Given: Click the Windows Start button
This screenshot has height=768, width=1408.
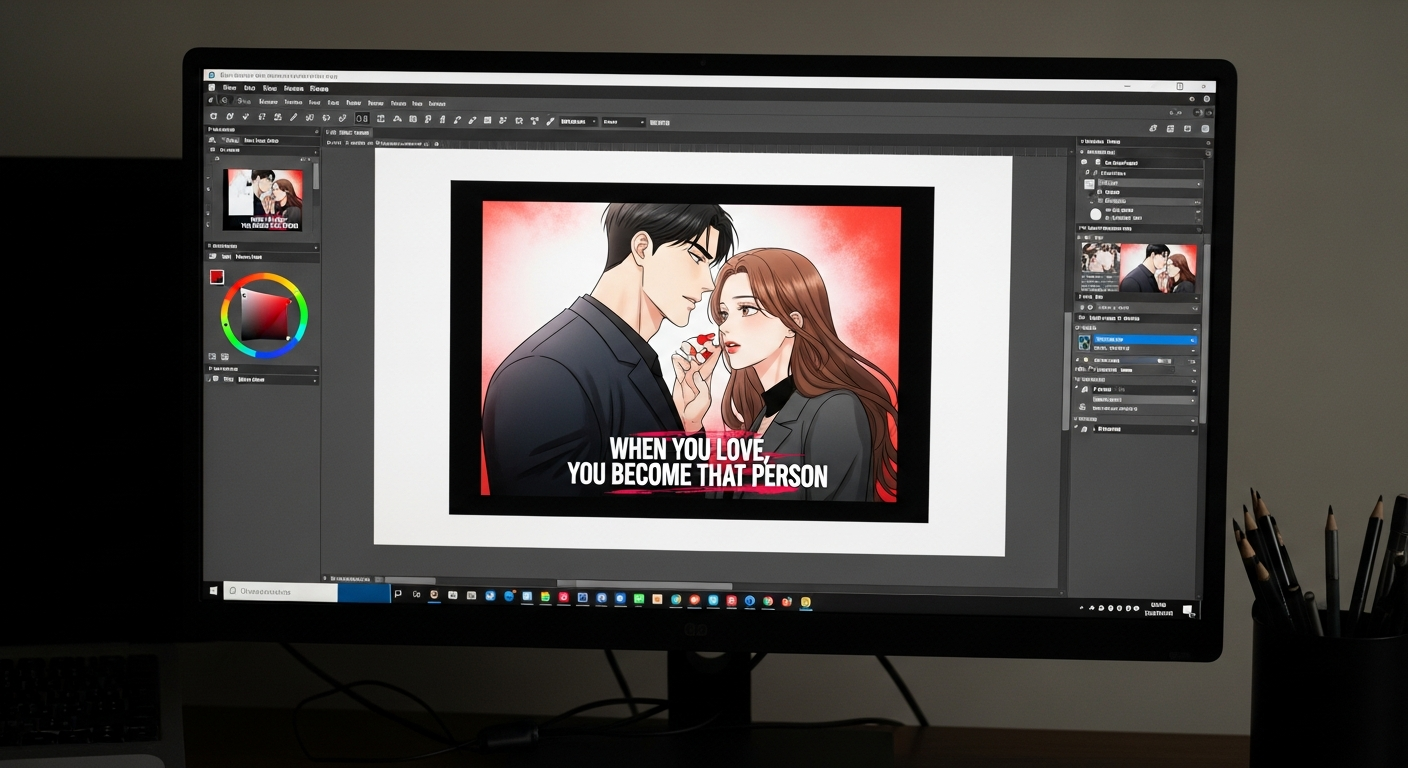Looking at the screenshot, I should [x=213, y=592].
